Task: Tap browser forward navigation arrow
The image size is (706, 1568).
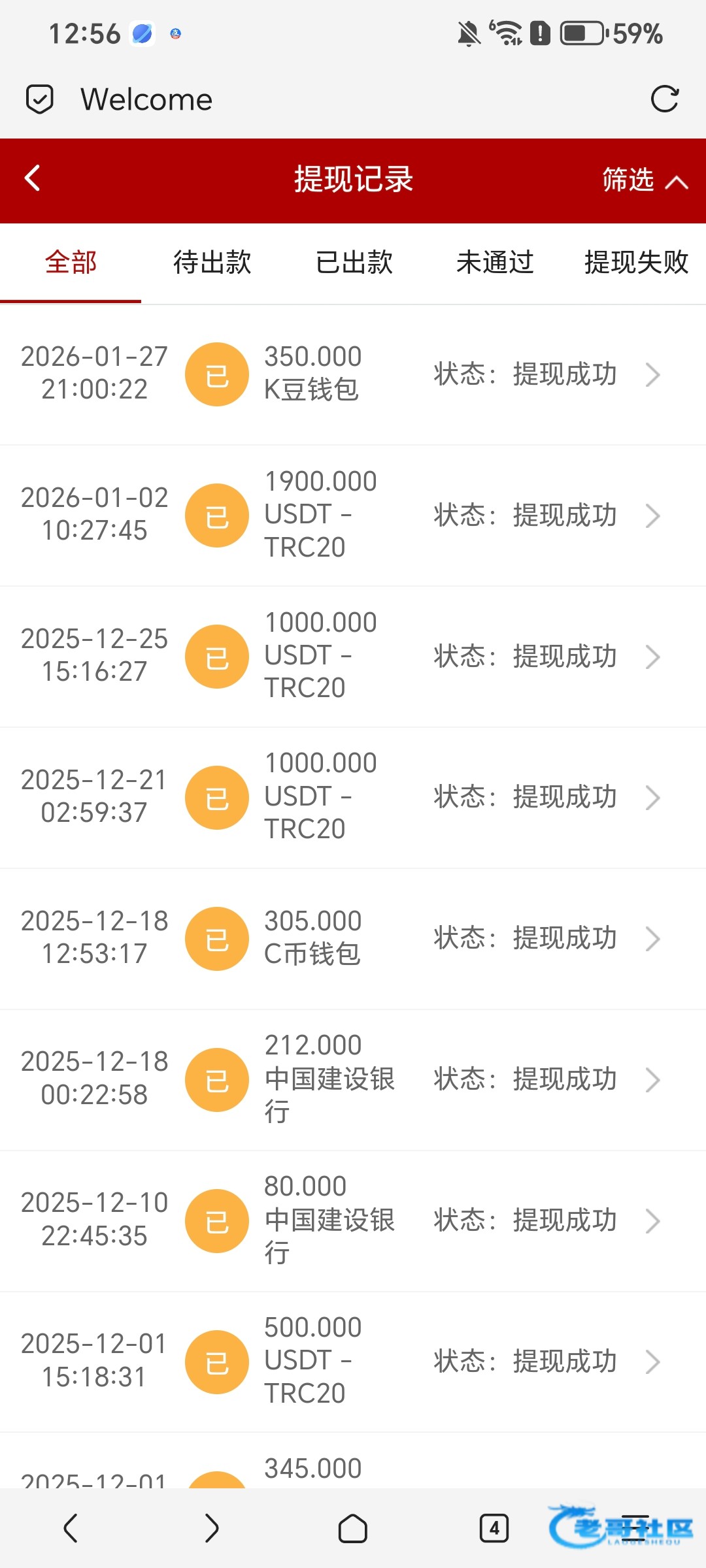Action: coord(211,1528)
